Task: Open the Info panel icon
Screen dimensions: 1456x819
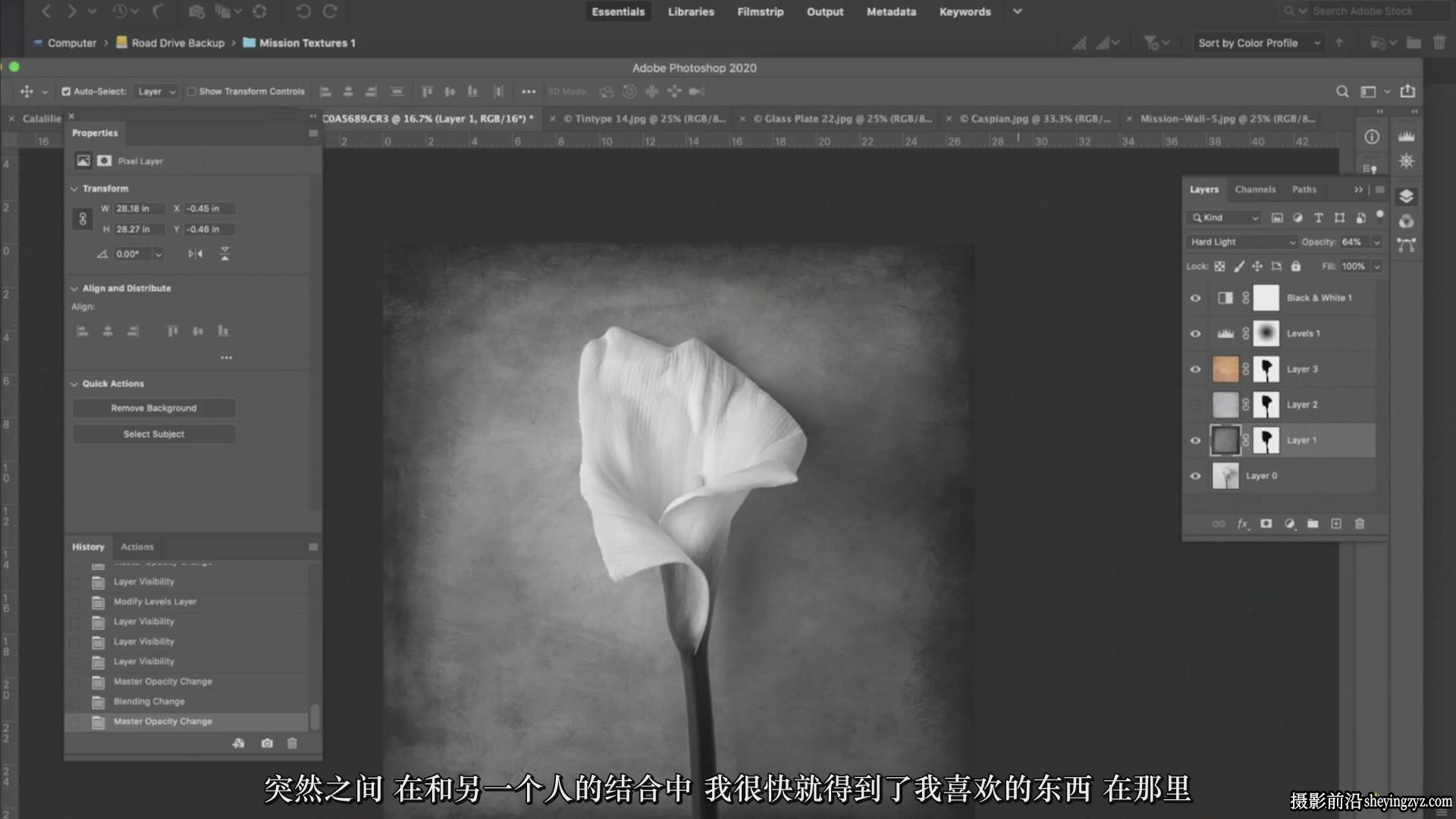Action: pos(1371,136)
